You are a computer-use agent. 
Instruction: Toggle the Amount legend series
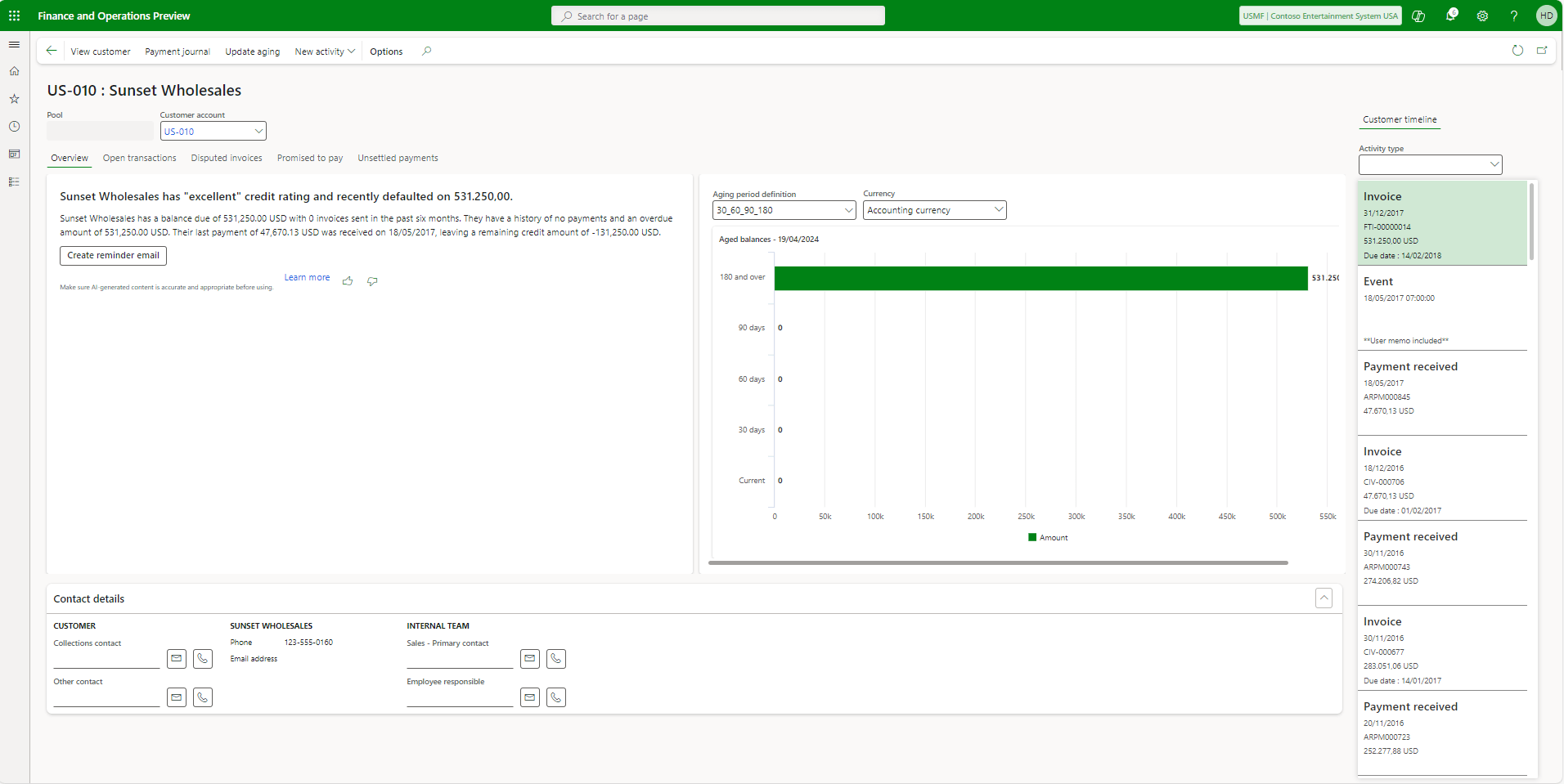point(1048,538)
